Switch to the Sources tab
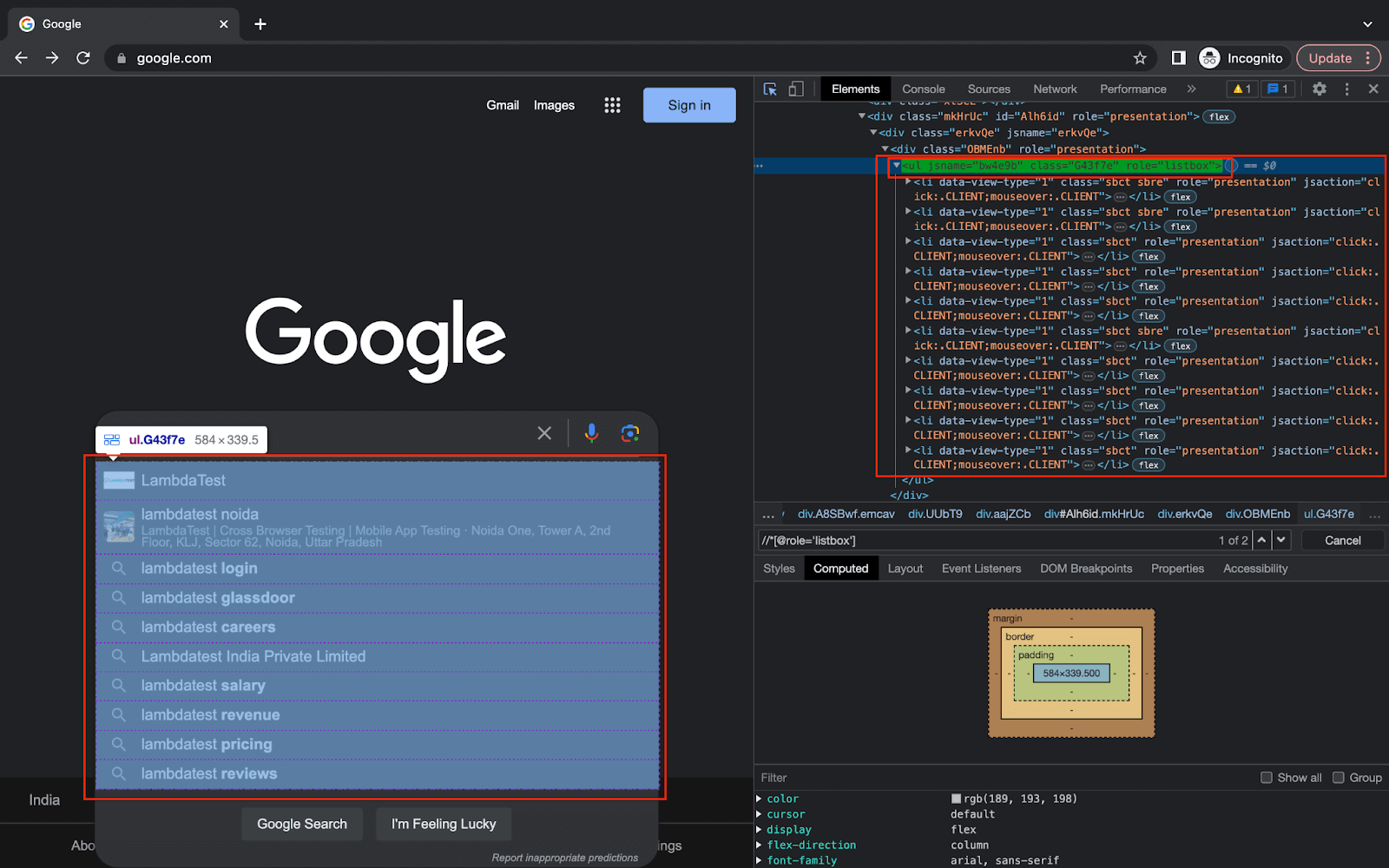Viewport: 1389px width, 868px height. tap(989, 89)
